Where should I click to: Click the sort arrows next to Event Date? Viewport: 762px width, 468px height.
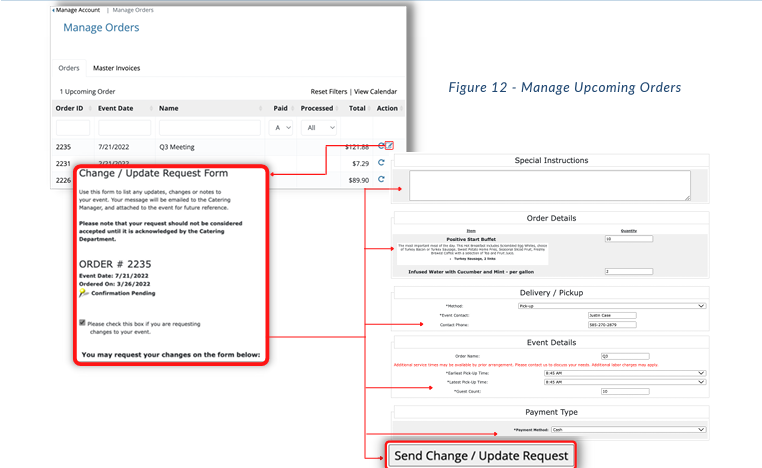[x=151, y=108]
